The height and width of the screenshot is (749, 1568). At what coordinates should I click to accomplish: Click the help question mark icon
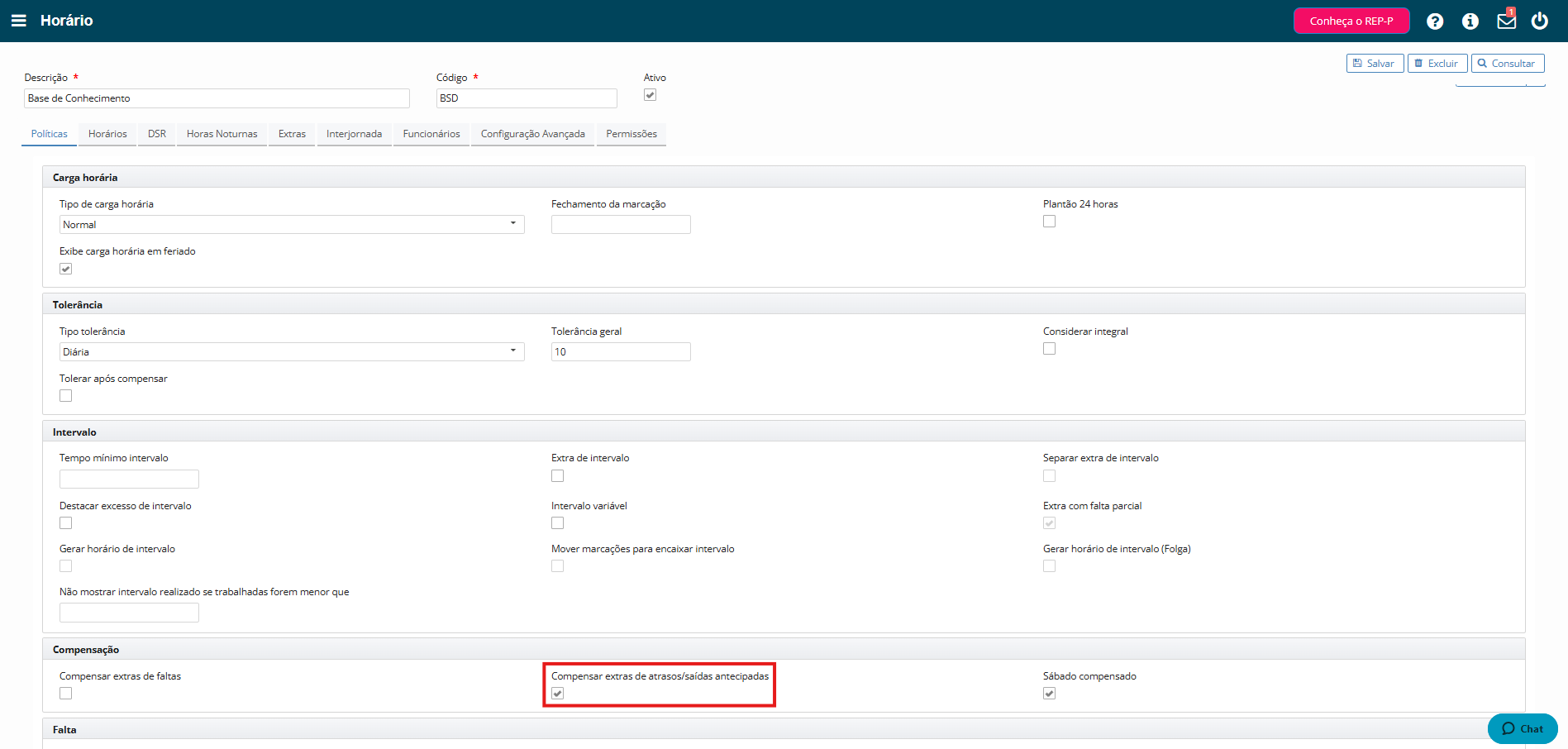pyautogui.click(x=1435, y=21)
